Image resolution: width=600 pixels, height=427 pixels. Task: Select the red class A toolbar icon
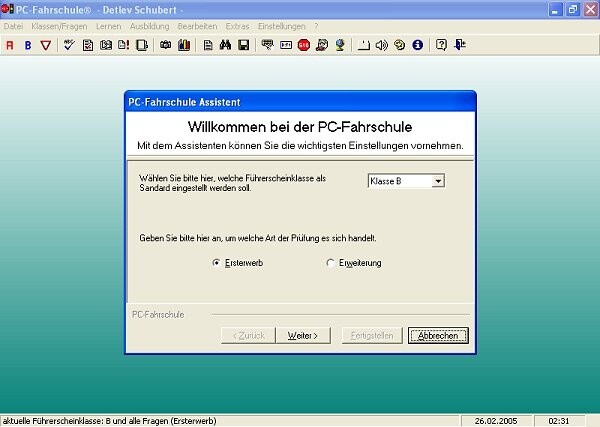tap(10, 45)
